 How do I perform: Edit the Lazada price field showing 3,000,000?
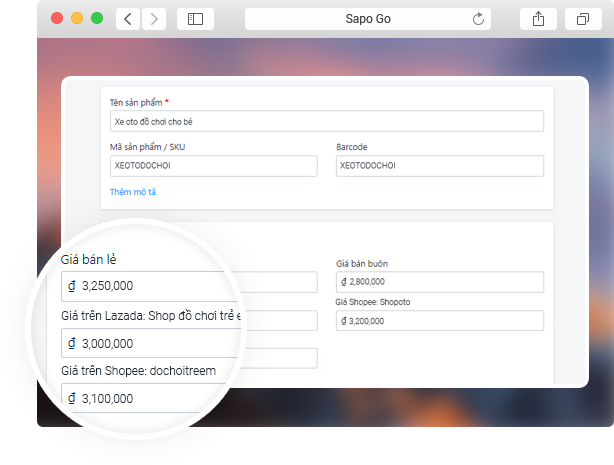click(150, 343)
